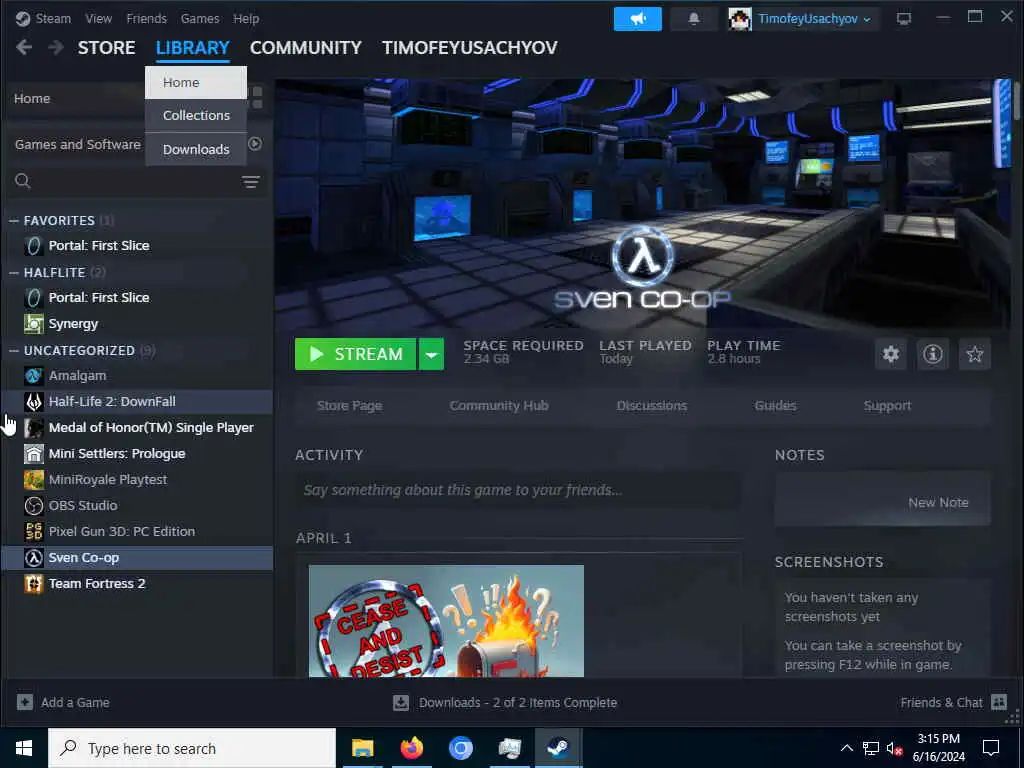1024x768 pixels.
Task: Click the Mini Settlers: Prologue house icon
Action: click(34, 453)
